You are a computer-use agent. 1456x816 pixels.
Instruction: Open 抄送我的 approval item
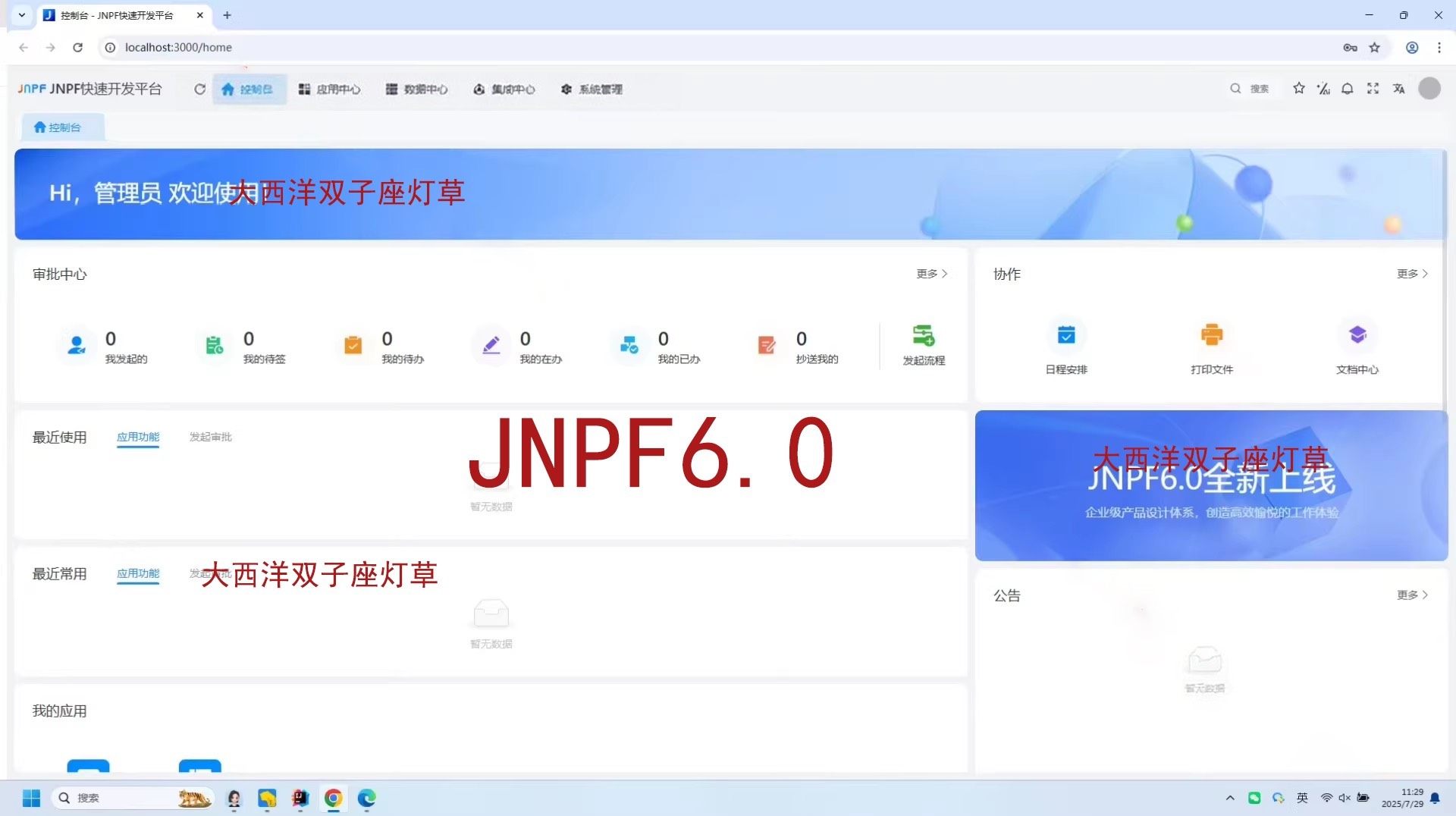[x=795, y=347]
